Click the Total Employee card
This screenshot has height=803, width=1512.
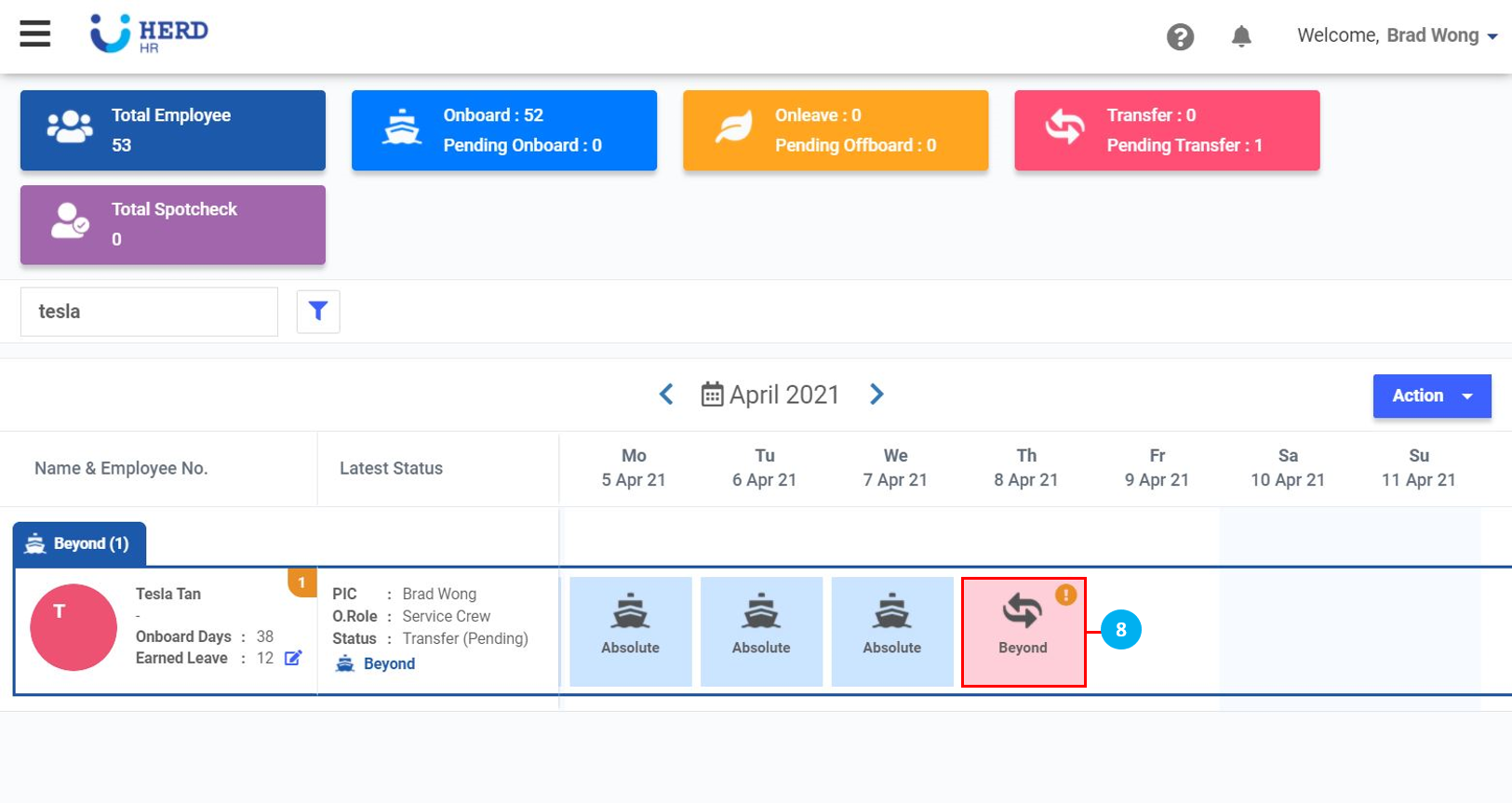(x=173, y=130)
